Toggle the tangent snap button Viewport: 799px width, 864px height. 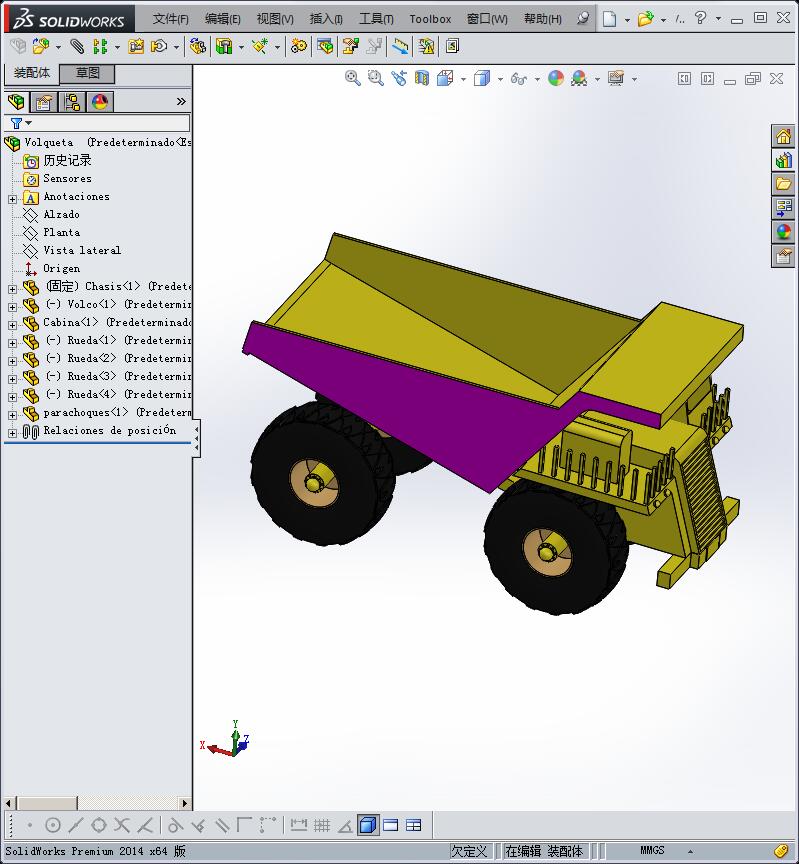coord(175,825)
